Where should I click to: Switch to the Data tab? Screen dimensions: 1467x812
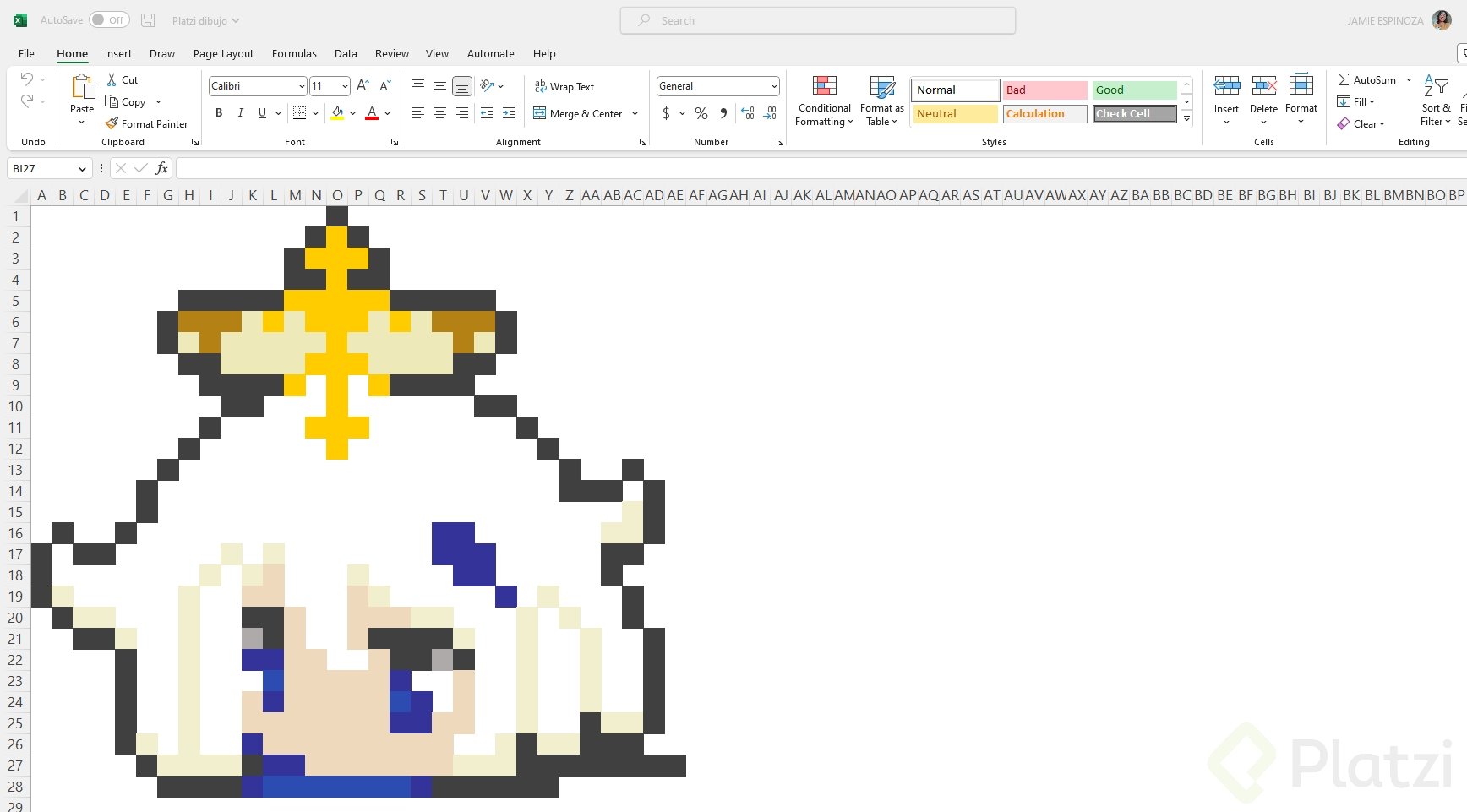pyautogui.click(x=346, y=53)
